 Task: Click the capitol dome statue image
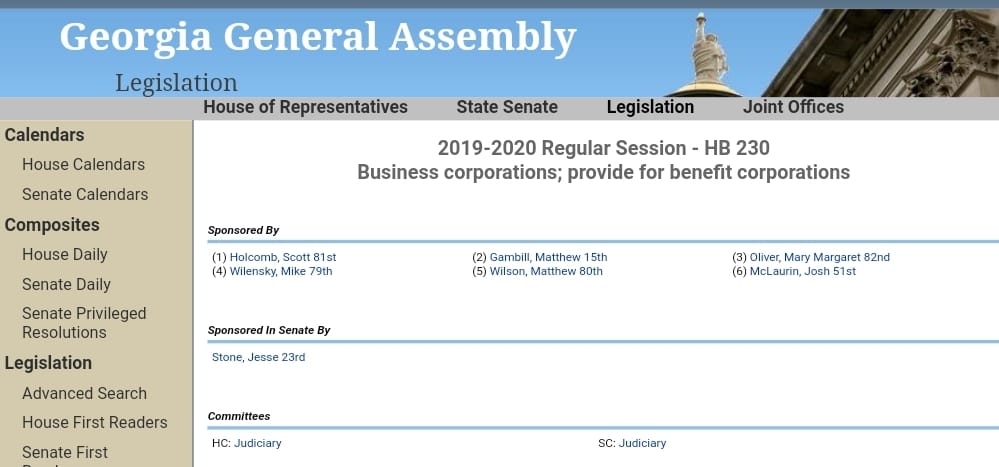point(708,55)
